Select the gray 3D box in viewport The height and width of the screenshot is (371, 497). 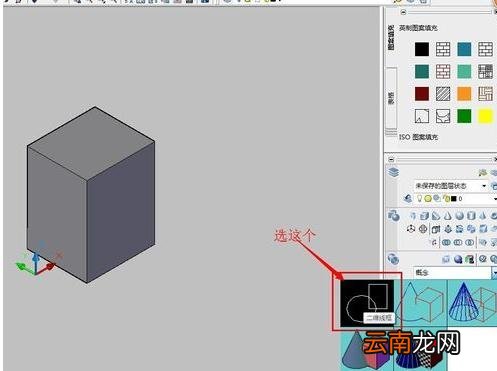(91, 195)
